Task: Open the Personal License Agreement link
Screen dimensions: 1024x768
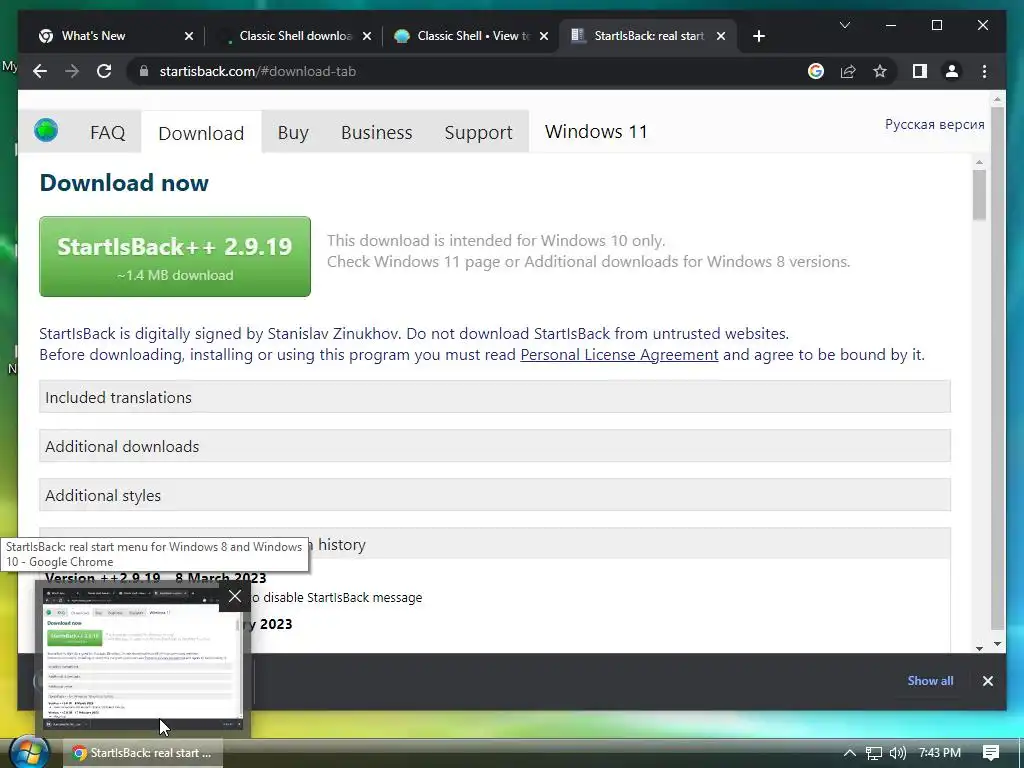Action: pos(619,355)
